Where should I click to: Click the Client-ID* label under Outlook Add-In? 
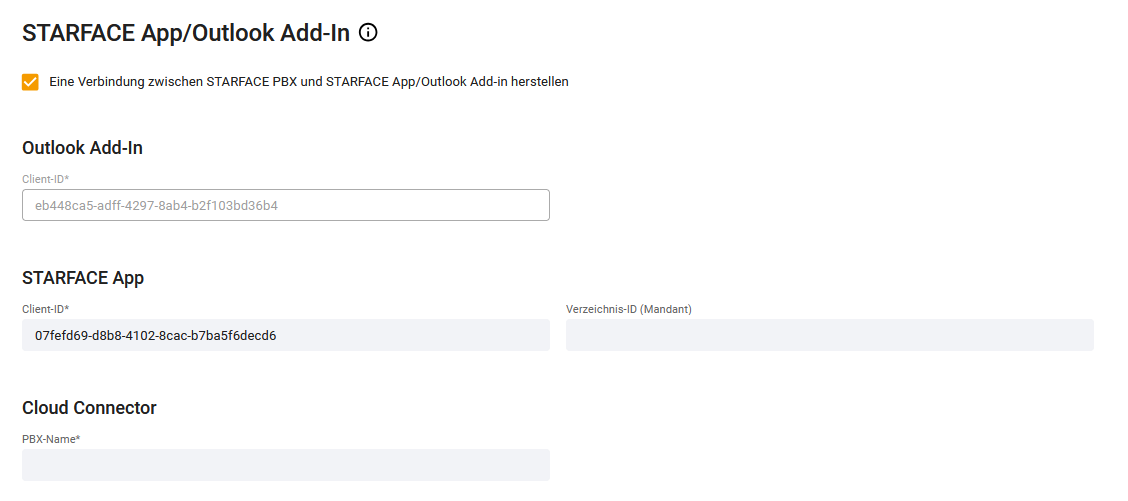tap(45, 179)
